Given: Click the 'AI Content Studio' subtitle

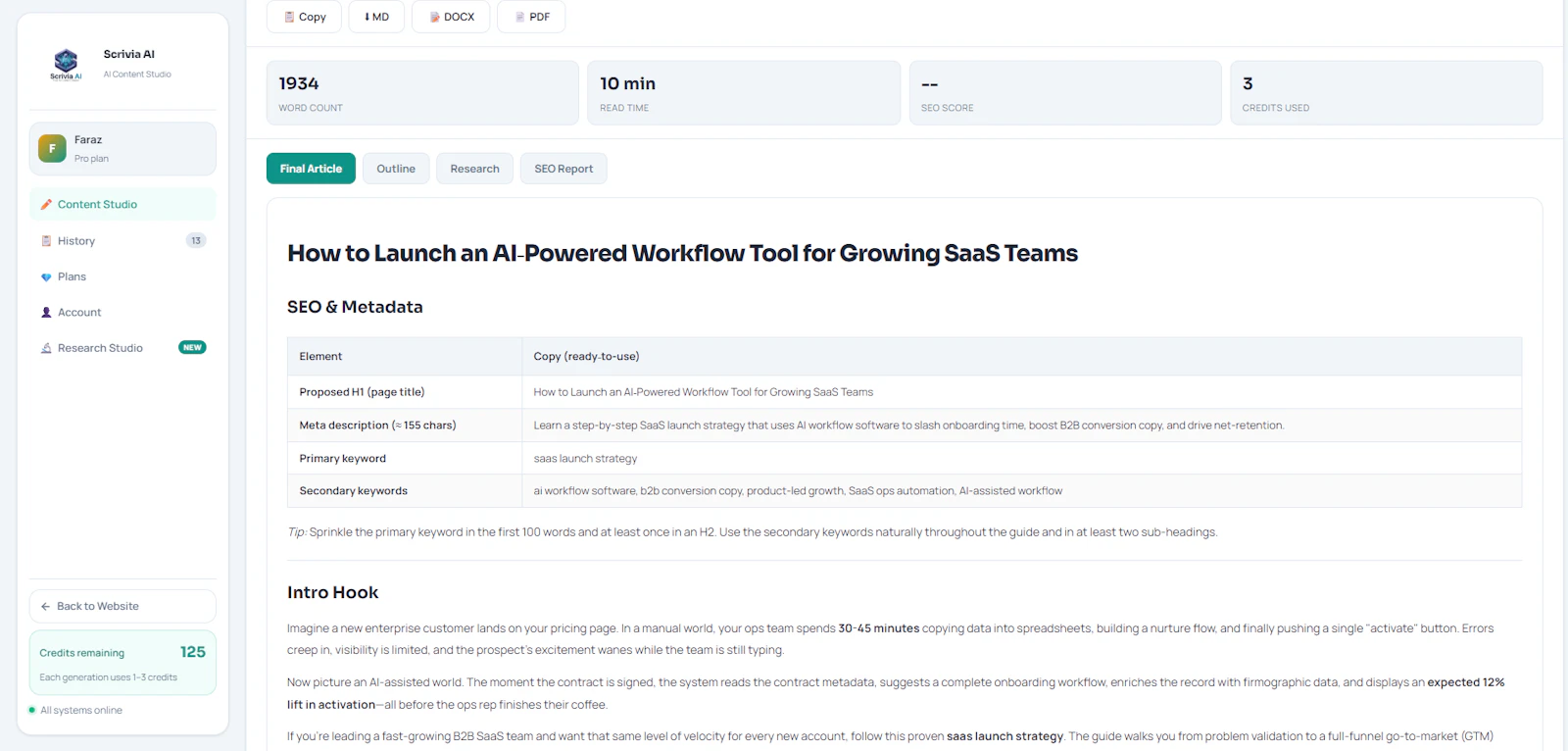Looking at the screenshot, I should tap(137, 75).
